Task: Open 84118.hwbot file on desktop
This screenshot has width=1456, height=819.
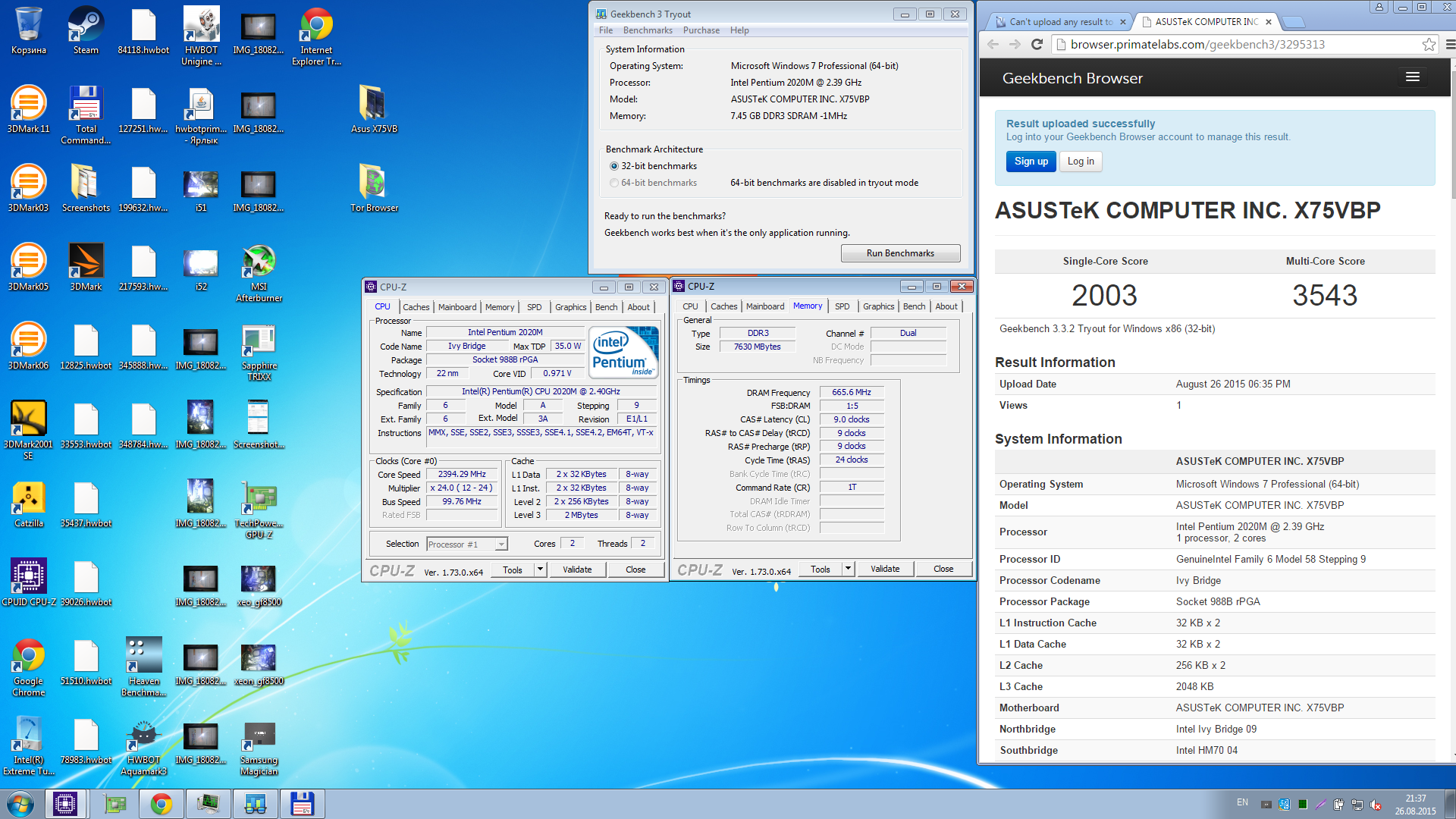Action: (143, 30)
